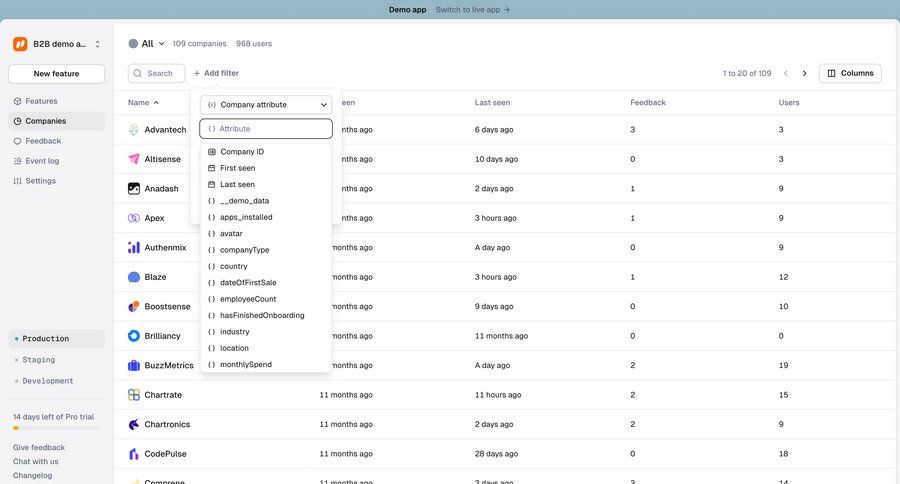Screen dimensions: 900x484
Task: Select the companyType attribute
Action: [x=266, y=250]
